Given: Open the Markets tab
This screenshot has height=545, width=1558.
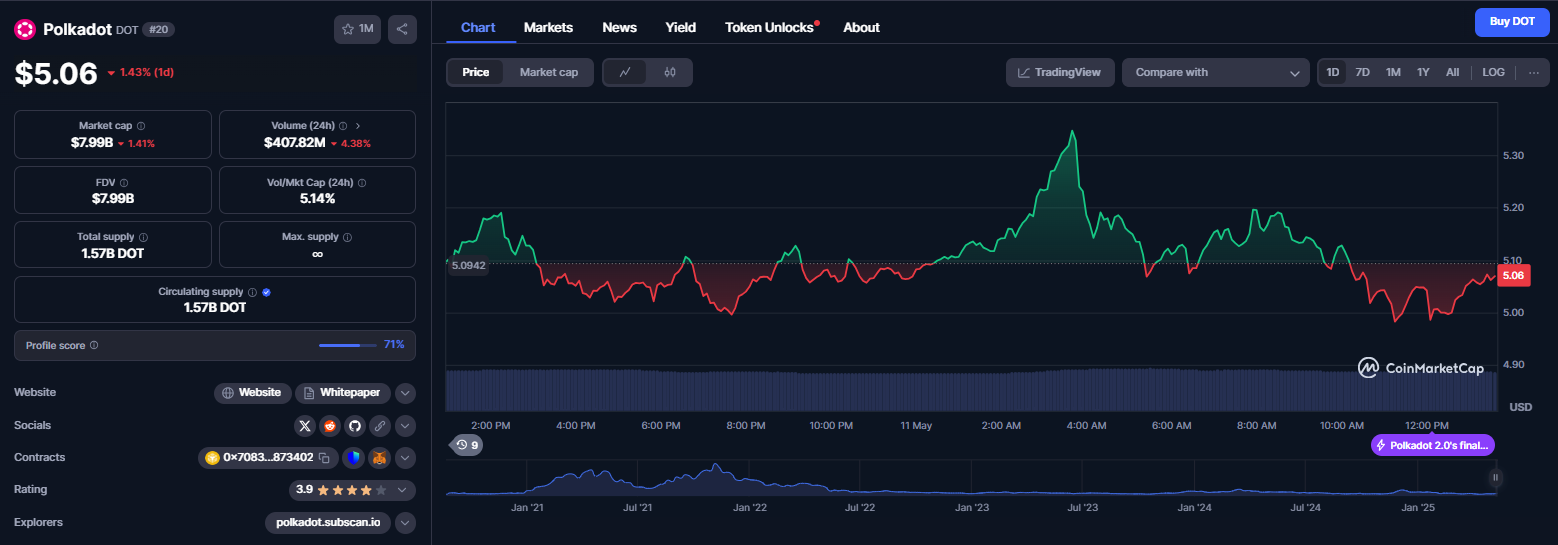Looking at the screenshot, I should coord(548,27).
